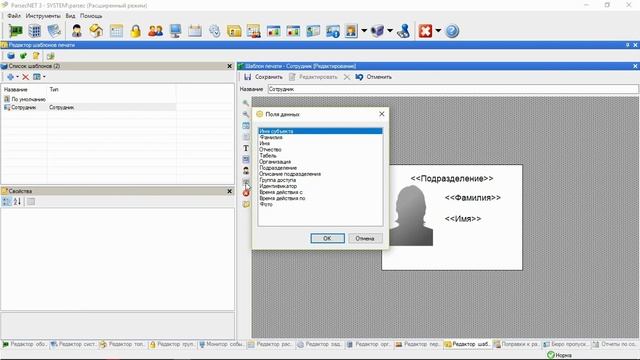Switch to the Монитор событий bottom tab
640x360 pixels.
(x=221, y=344)
